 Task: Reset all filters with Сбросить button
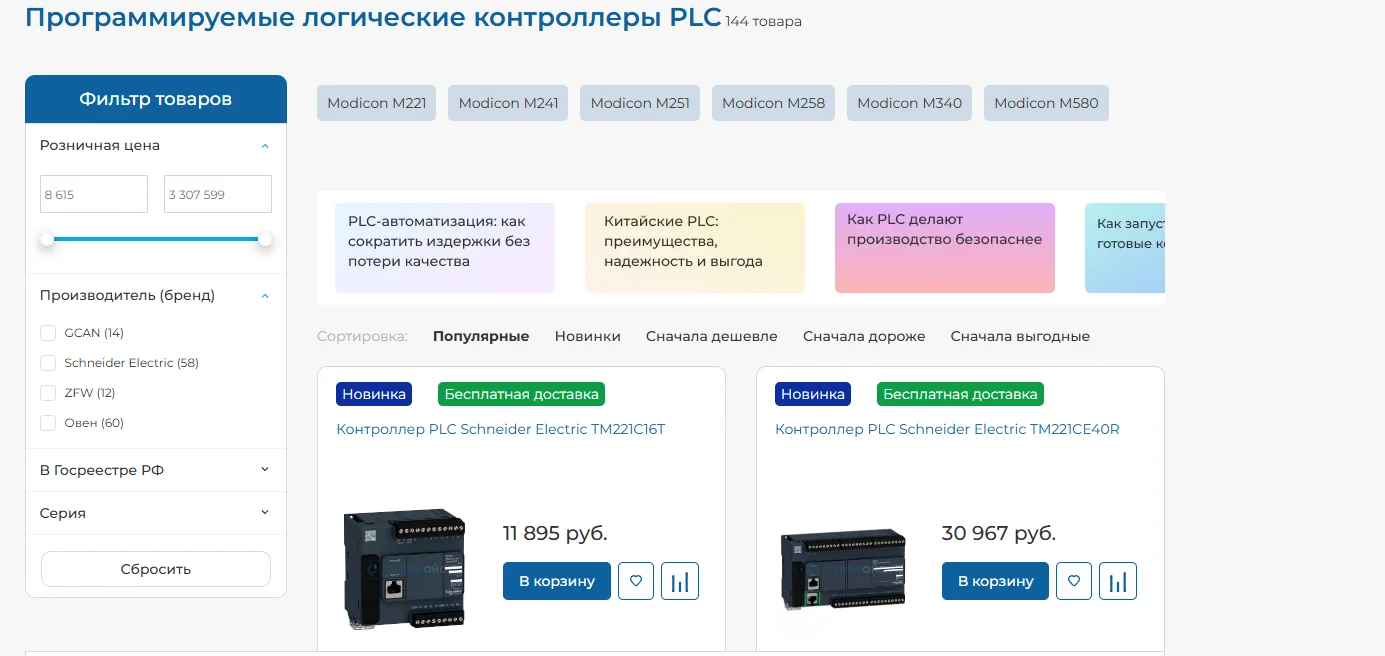tap(155, 568)
